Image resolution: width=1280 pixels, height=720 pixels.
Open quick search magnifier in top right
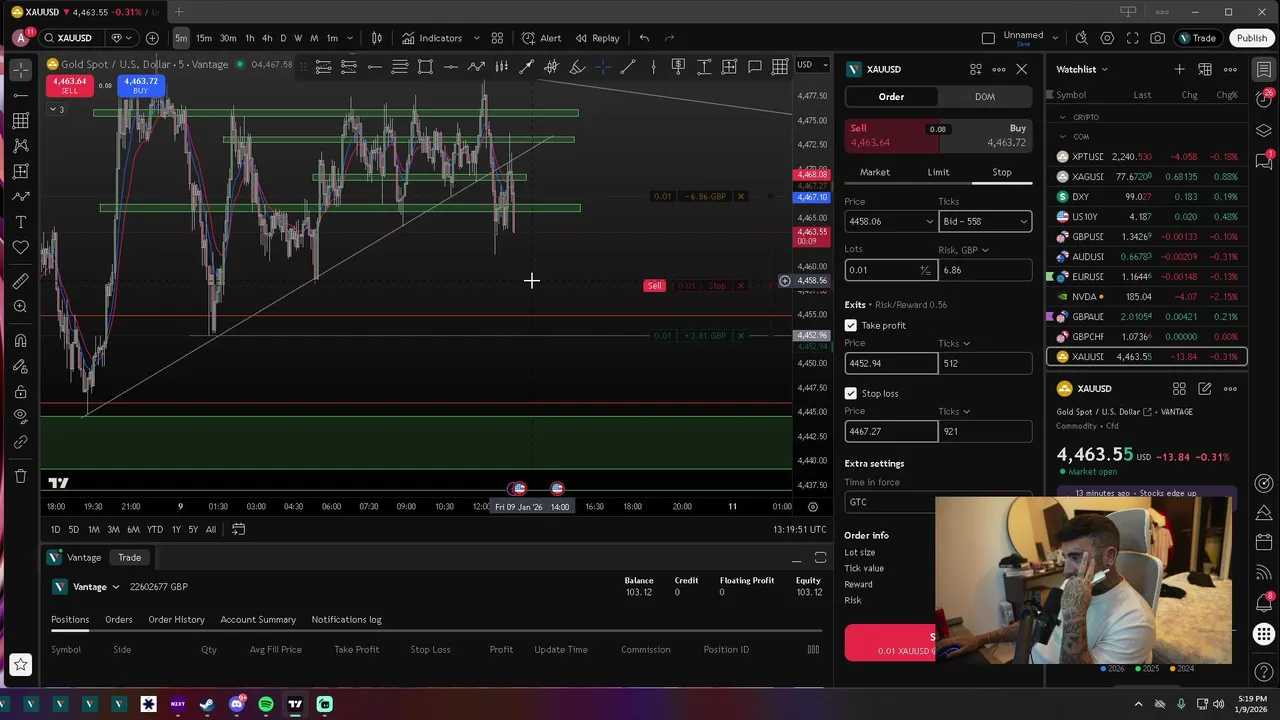click(x=1081, y=38)
